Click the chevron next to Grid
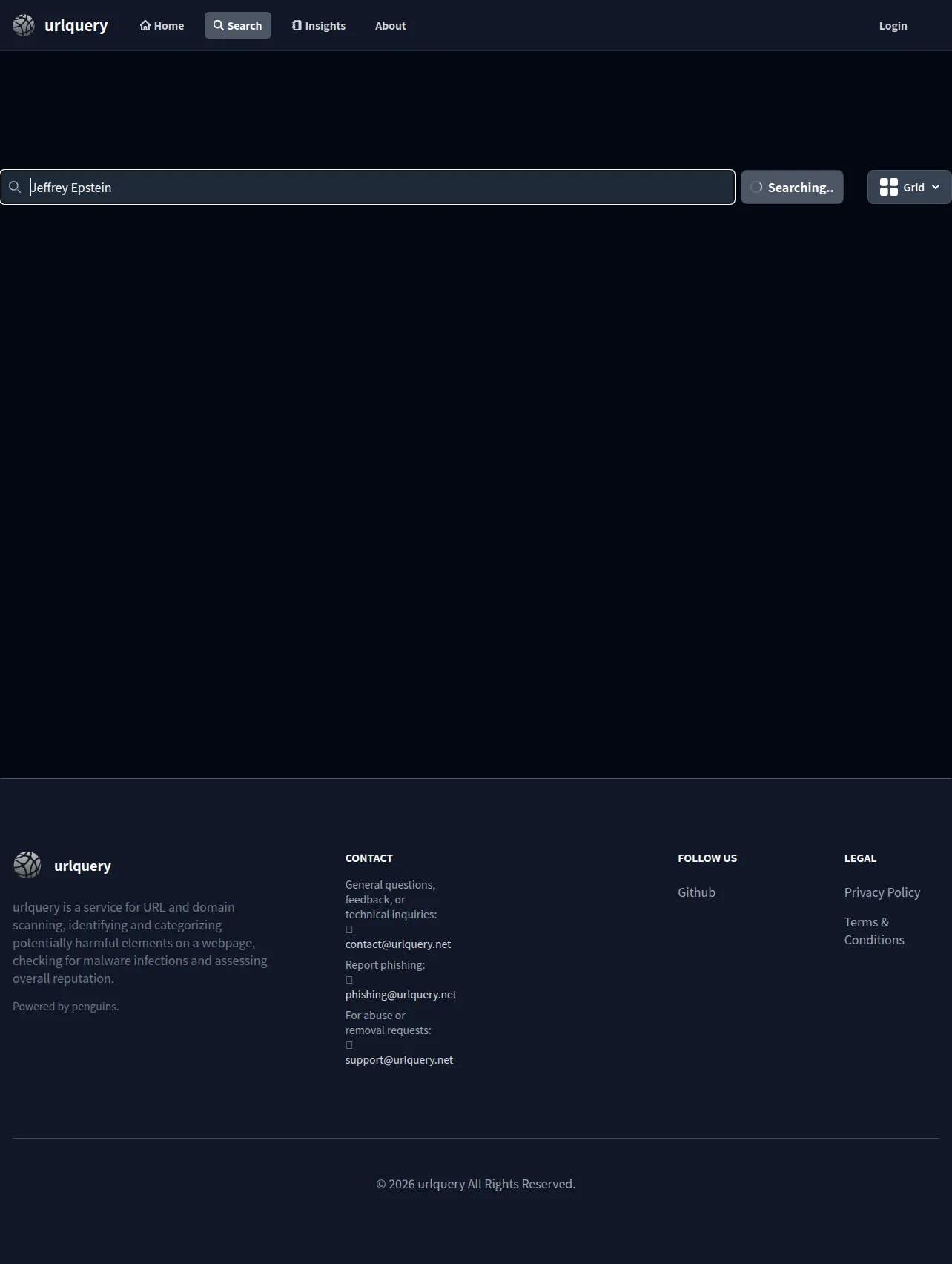Viewport: 952px width, 1264px height. 936,188
